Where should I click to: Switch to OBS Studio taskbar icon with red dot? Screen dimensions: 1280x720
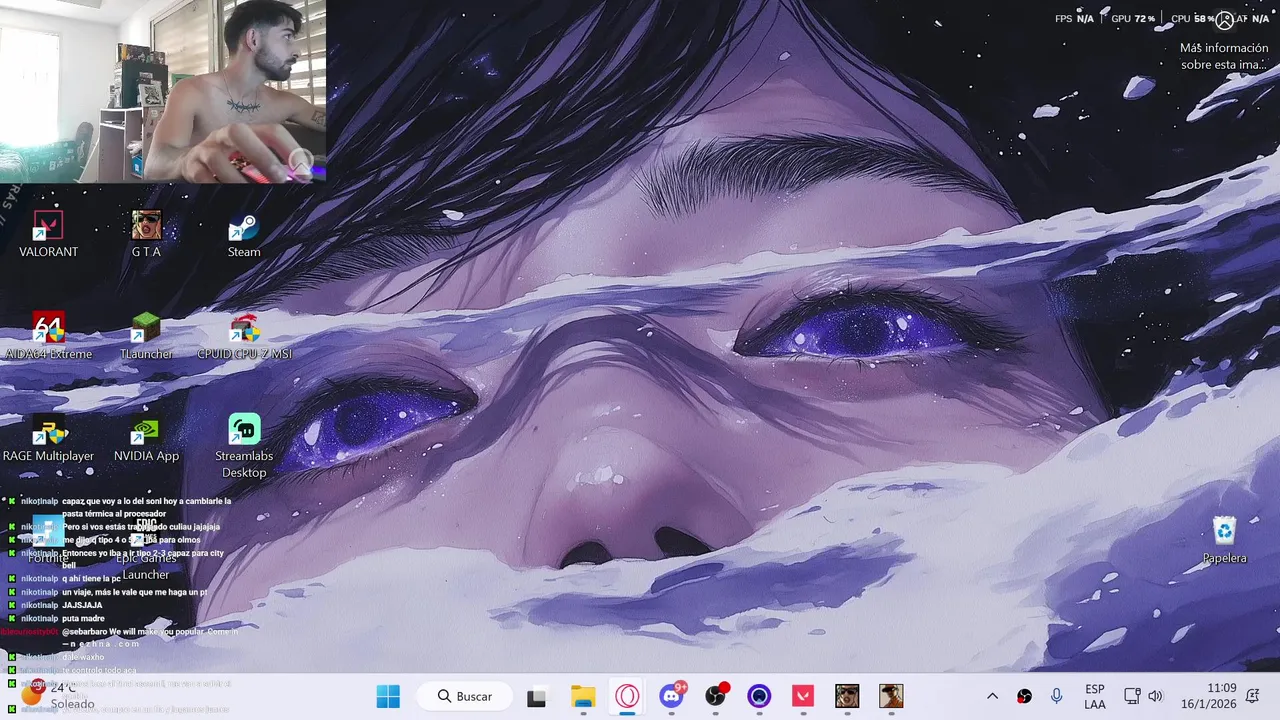pyautogui.click(x=716, y=696)
